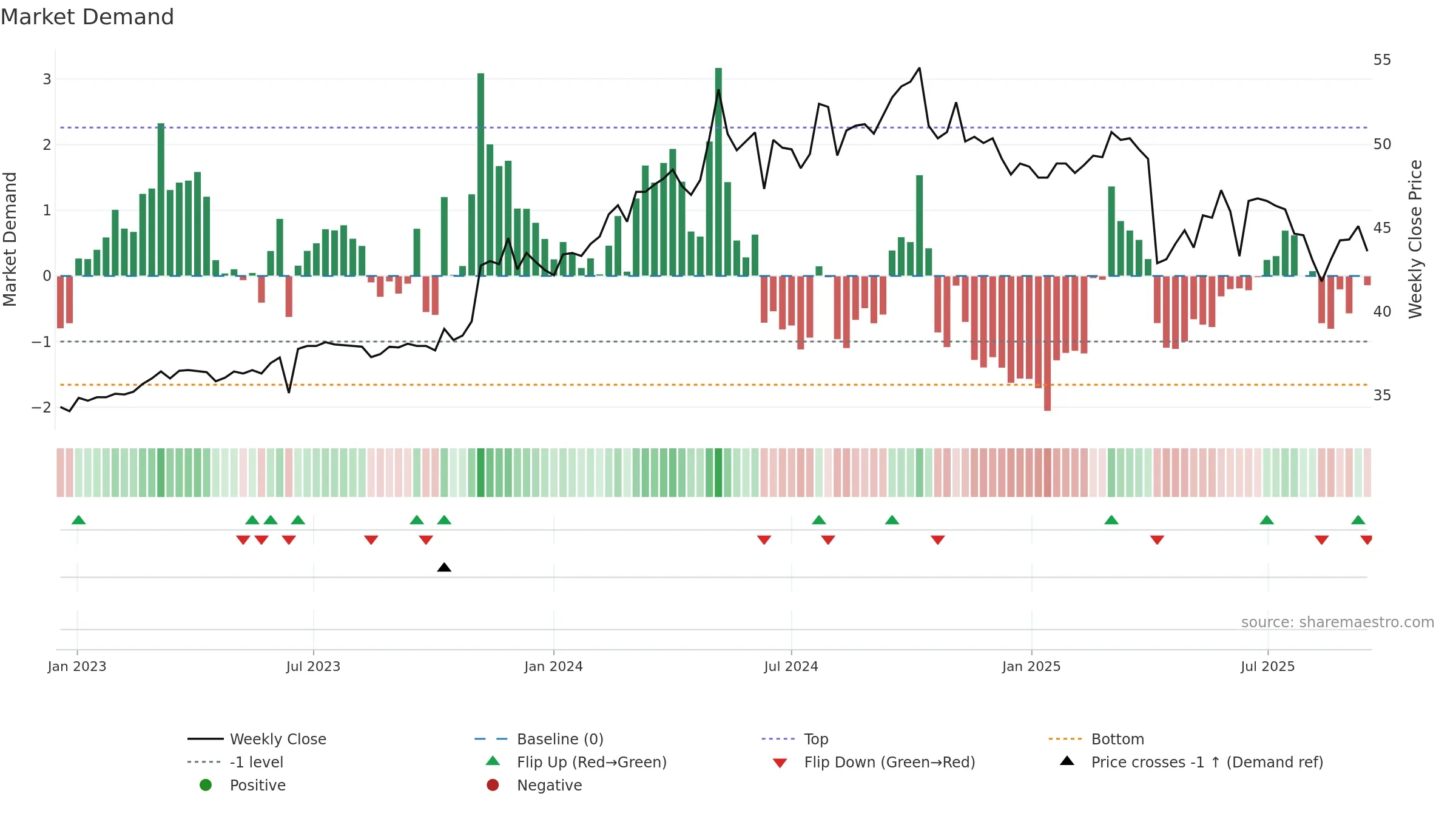1456x819 pixels.
Task: Click the Negative legend label
Action: pos(550,785)
